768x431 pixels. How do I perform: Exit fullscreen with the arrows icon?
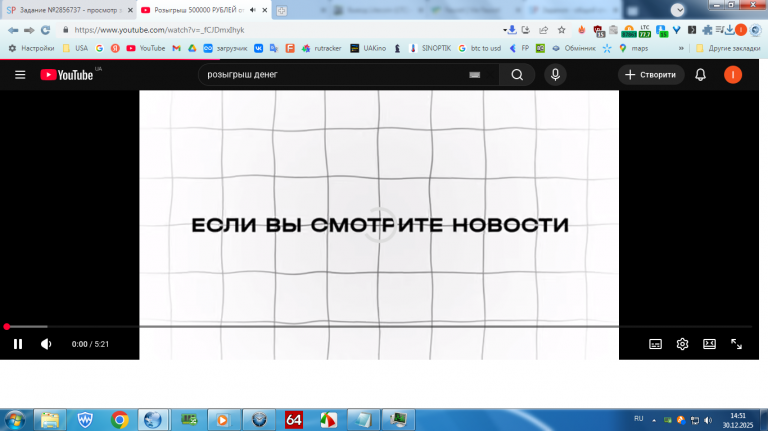(x=736, y=344)
